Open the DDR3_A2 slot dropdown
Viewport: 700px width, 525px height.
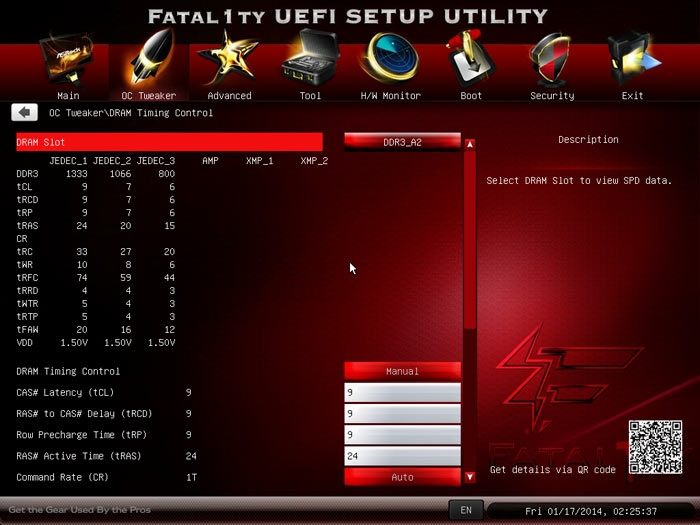tap(402, 142)
